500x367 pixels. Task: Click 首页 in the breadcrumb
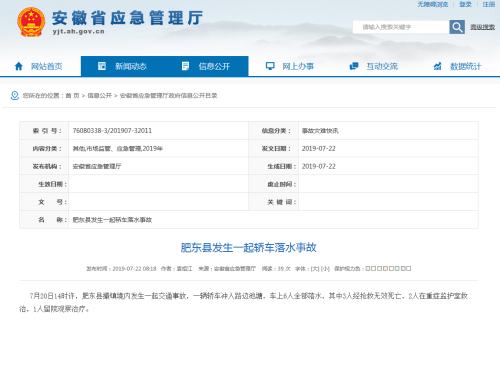point(72,96)
